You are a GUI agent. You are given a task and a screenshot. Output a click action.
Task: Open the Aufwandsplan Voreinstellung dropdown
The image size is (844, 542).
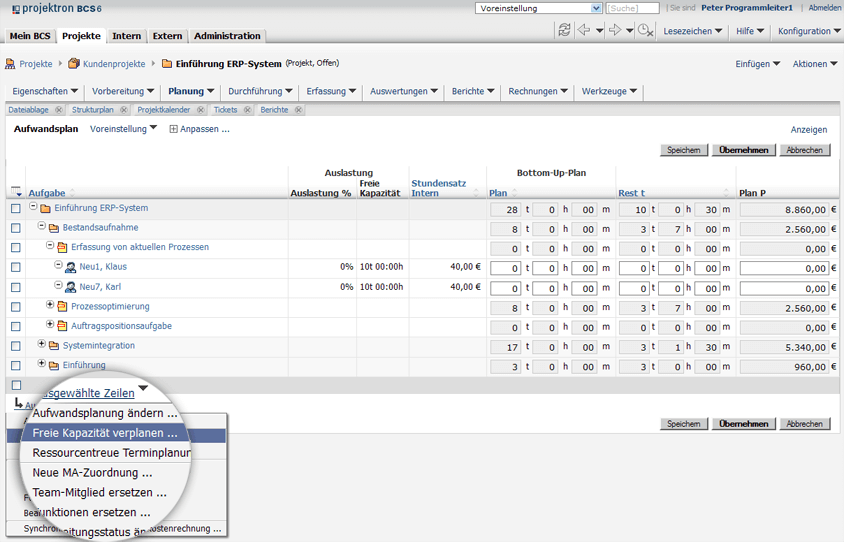click(x=123, y=129)
